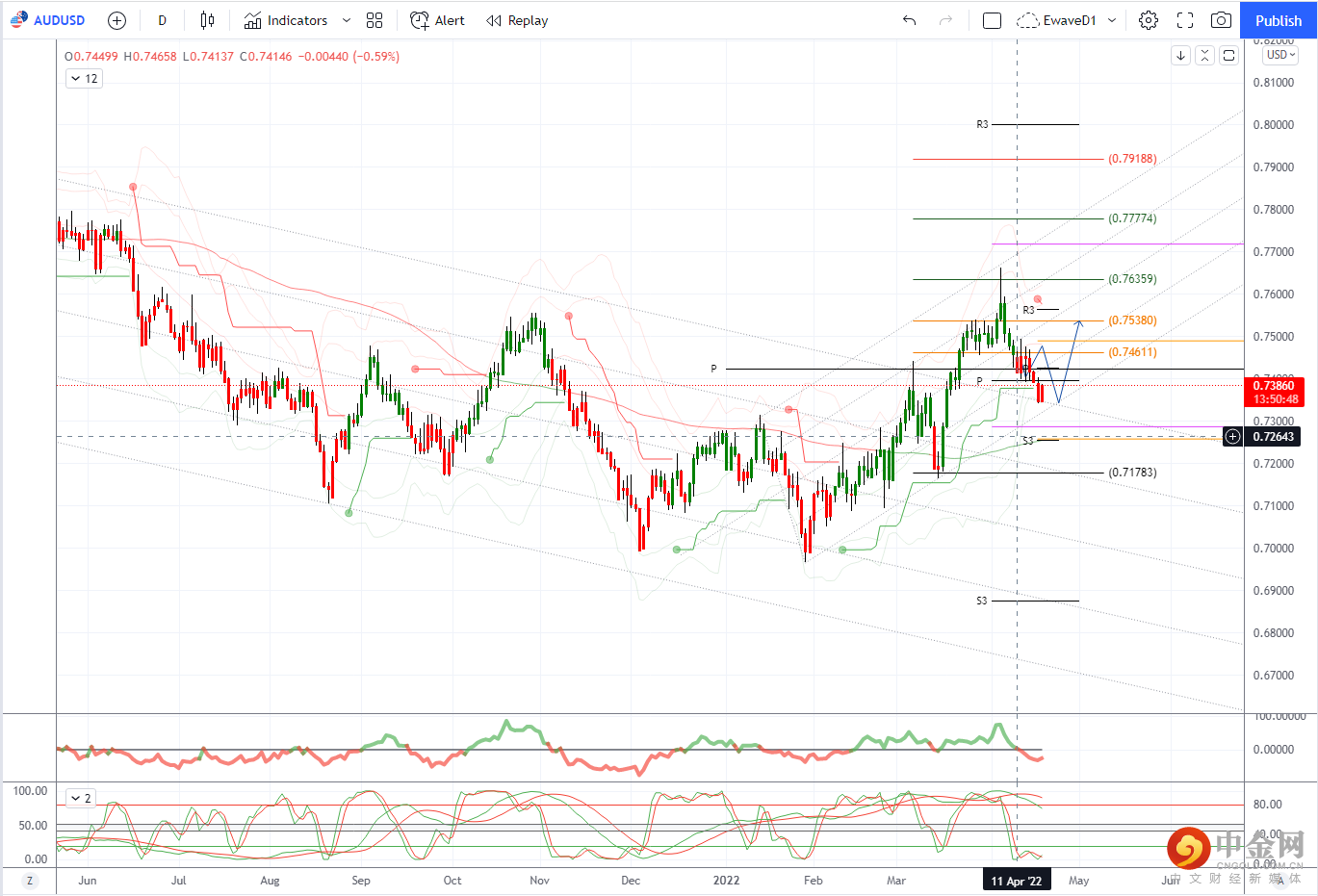1318x896 pixels.
Task: Click the (0.74611) level label
Action: (x=1132, y=352)
